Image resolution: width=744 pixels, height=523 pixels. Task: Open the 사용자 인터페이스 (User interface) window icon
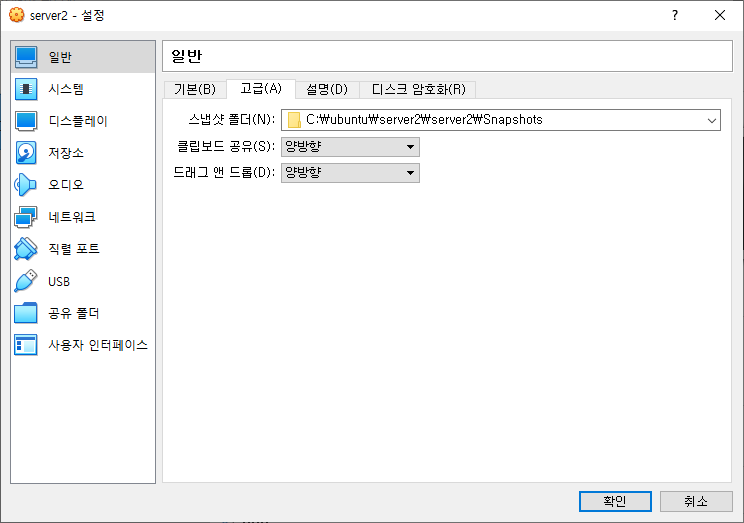(x=26, y=345)
